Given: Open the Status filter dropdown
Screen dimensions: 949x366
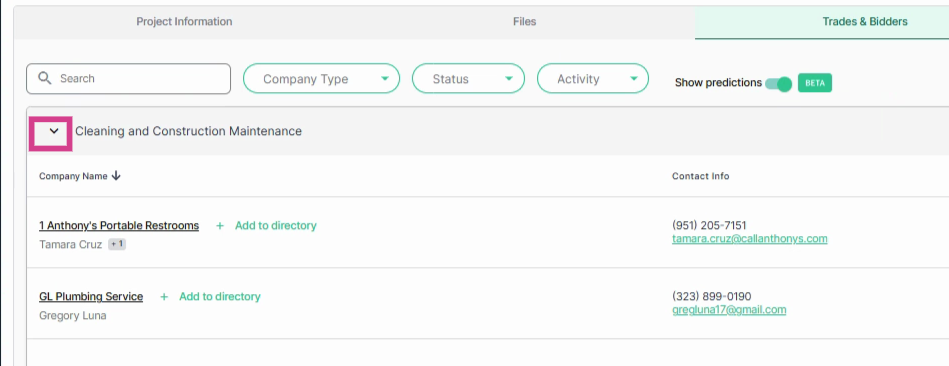Looking at the screenshot, I should 468,79.
